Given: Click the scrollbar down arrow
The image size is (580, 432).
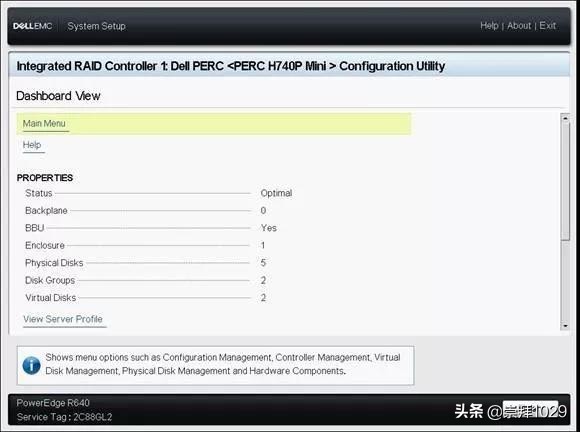Looking at the screenshot, I should [x=565, y=326].
